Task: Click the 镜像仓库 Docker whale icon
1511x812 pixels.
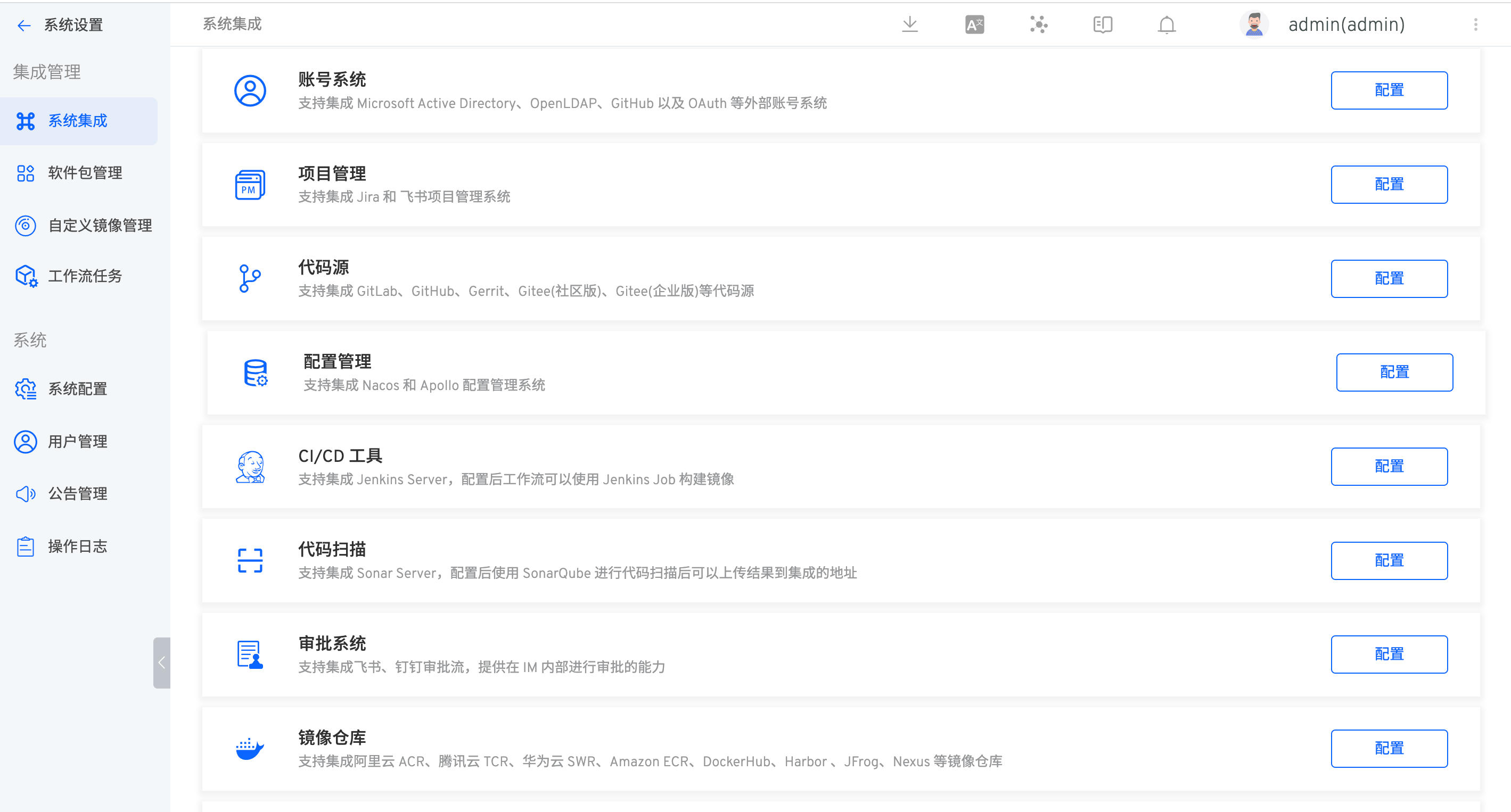Action: [250, 749]
